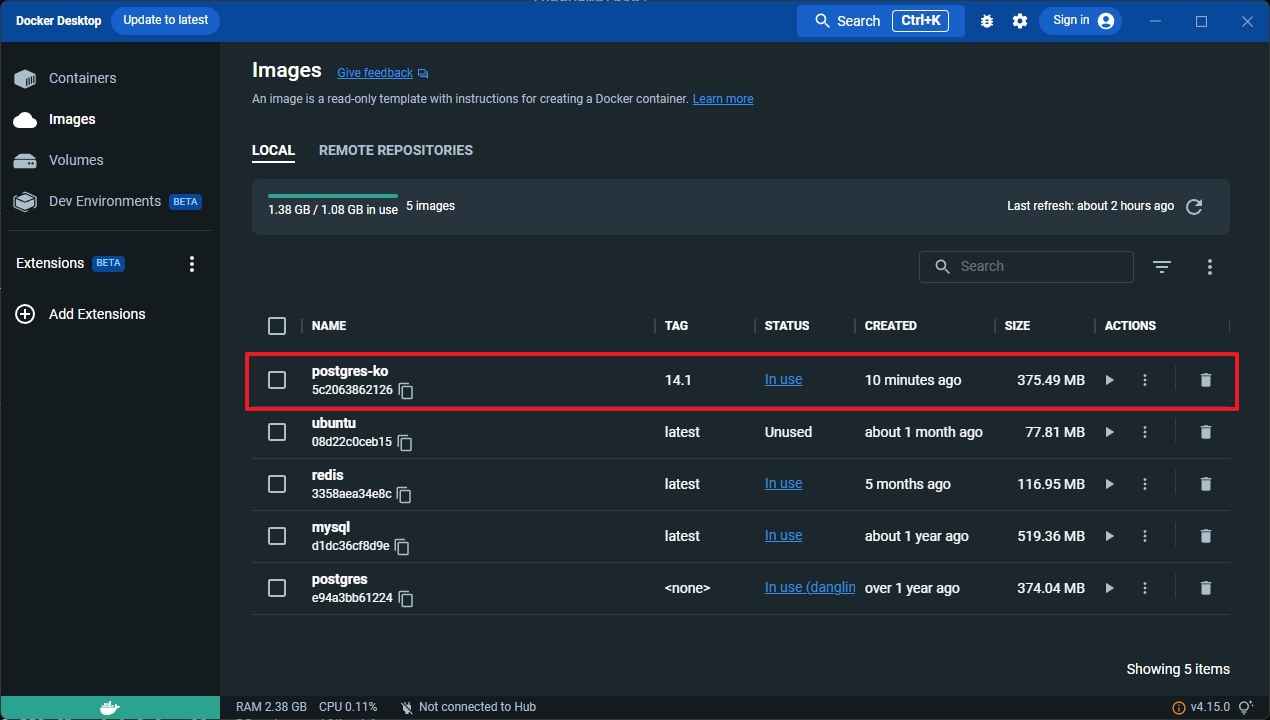Click the notifications lightbulb icon

point(1245,708)
